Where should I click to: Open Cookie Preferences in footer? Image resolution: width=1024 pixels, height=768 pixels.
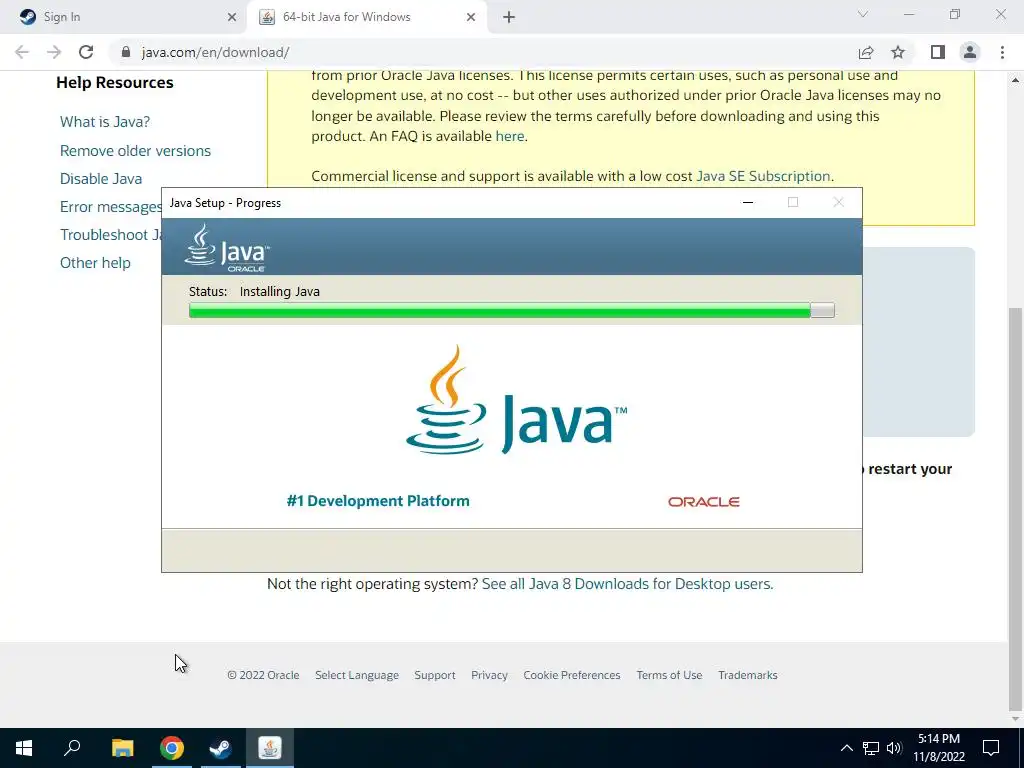(571, 675)
